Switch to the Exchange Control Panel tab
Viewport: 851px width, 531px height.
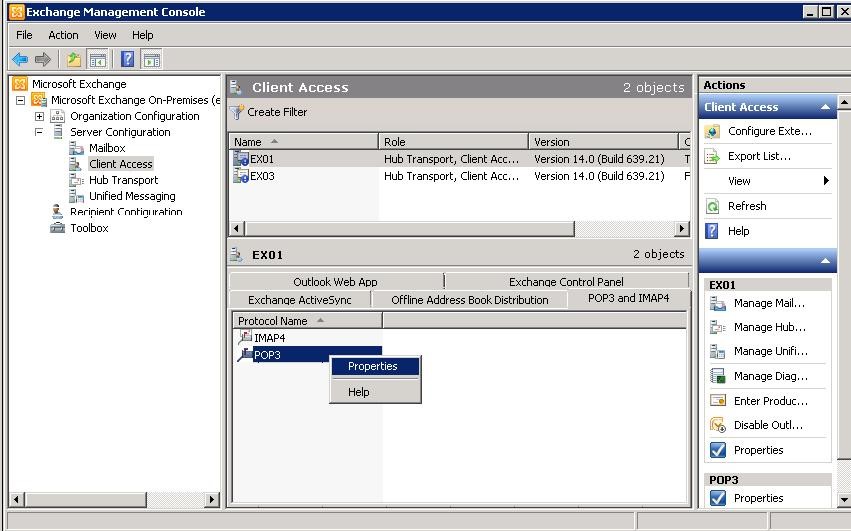coord(566,282)
